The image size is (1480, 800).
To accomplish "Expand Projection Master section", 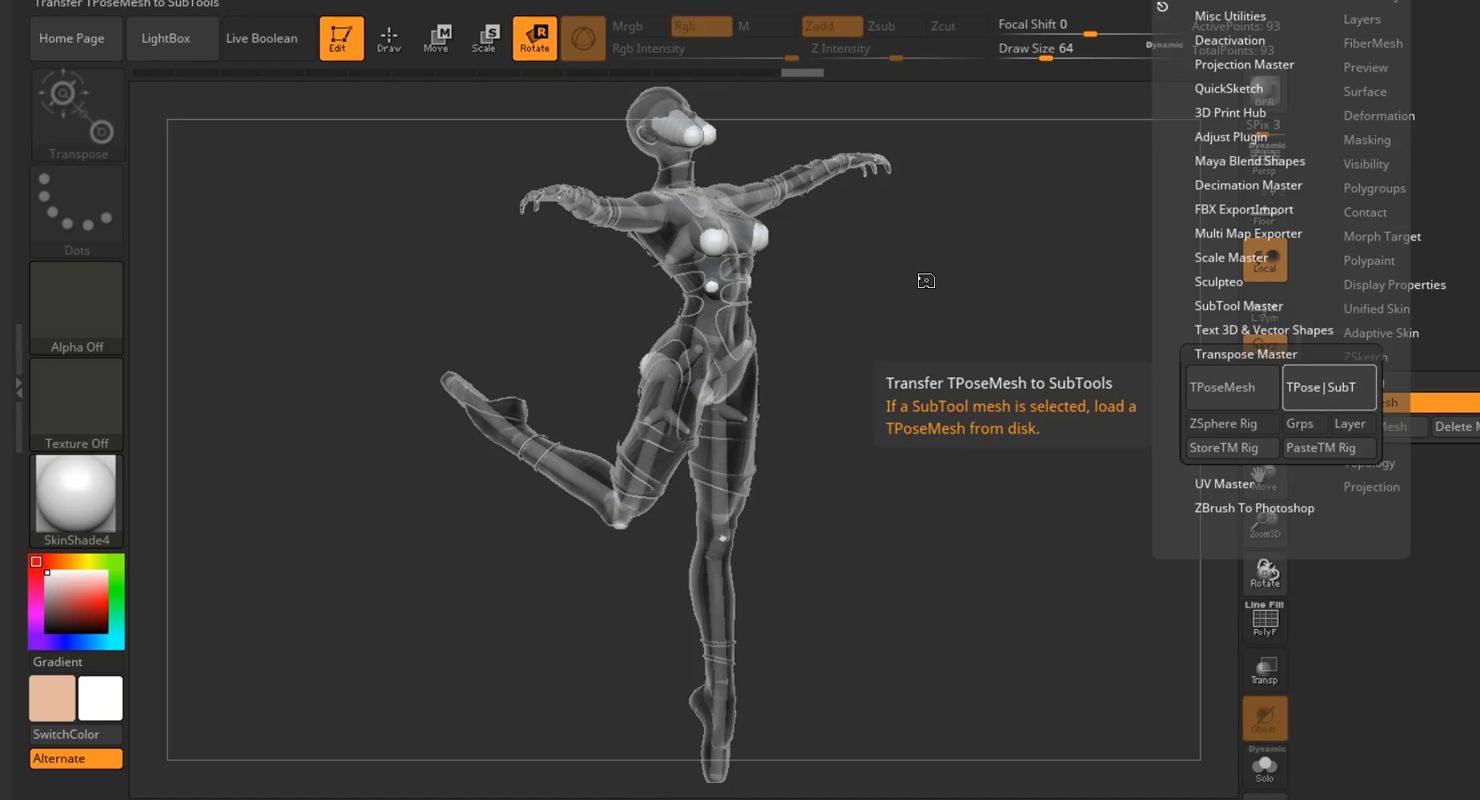I will pyautogui.click(x=1244, y=64).
